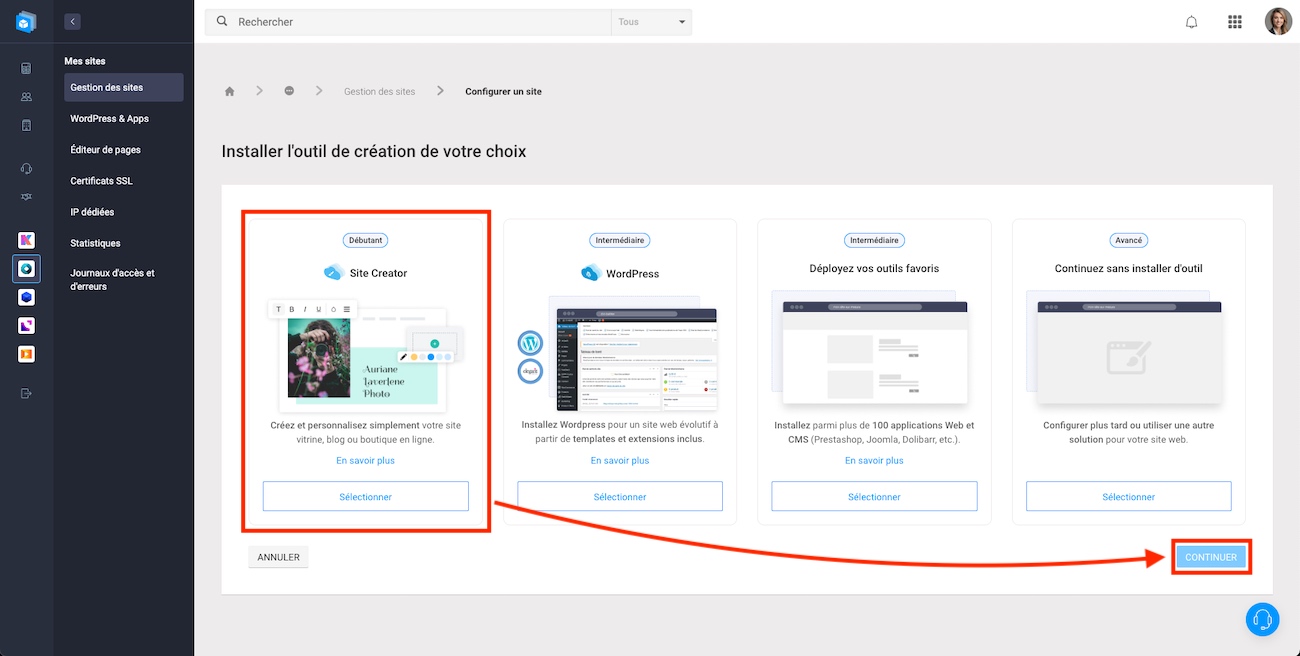
Task: Click the round ellipsis breadcrumb icon
Action: click(x=289, y=91)
